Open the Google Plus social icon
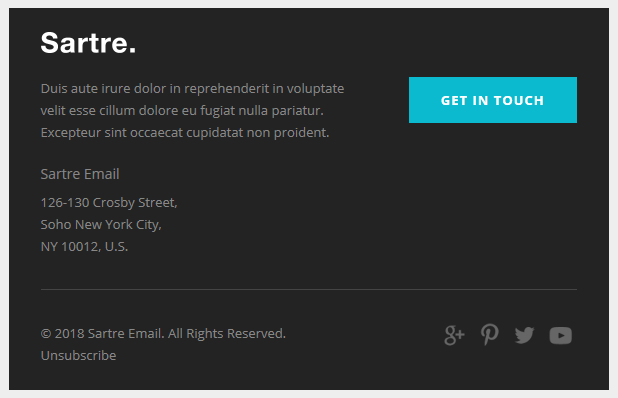This screenshot has height=398, width=618. [454, 335]
